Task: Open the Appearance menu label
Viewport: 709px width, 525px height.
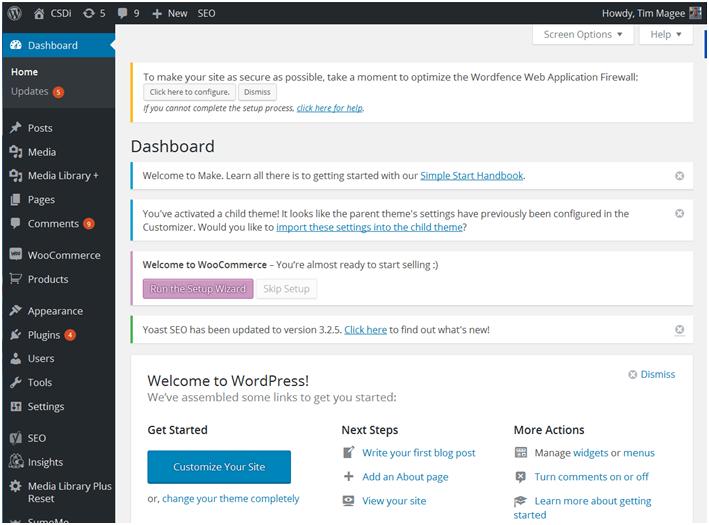Action: coord(55,311)
